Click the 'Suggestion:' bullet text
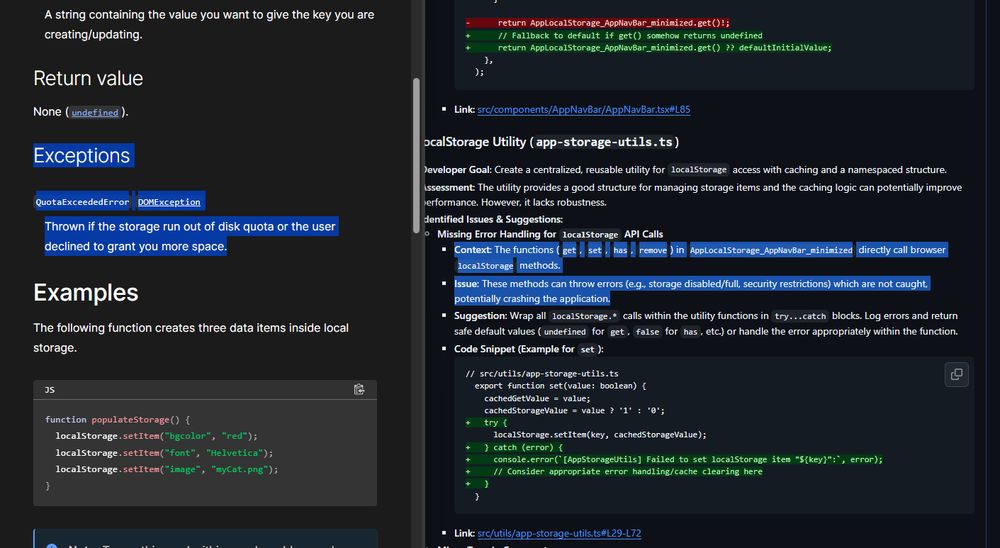This screenshot has height=548, width=1000. tap(706, 323)
